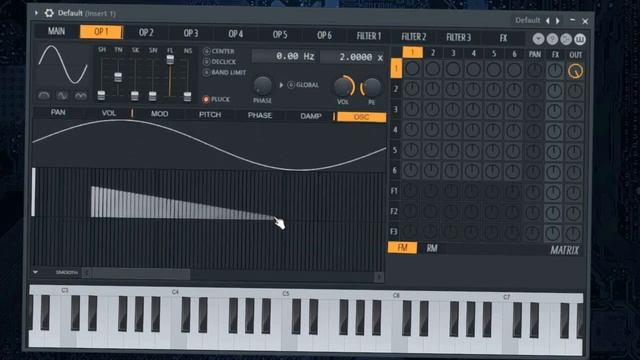This screenshot has height=360, width=640.
Task: Open the plugin options gear icon
Action: [x=49, y=13]
